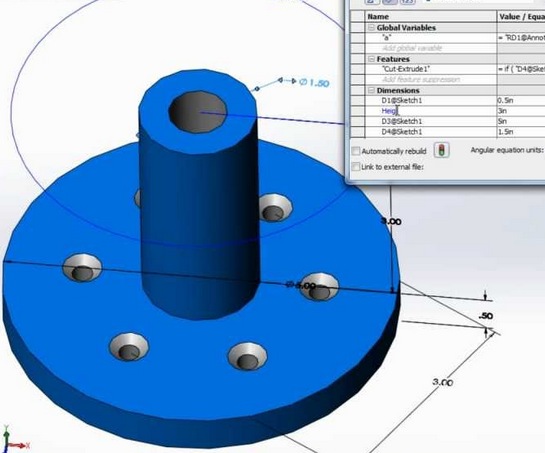Image resolution: width=545 pixels, height=453 pixels.
Task: Click the traffic-light Rebuild icon
Action: [x=441, y=150]
